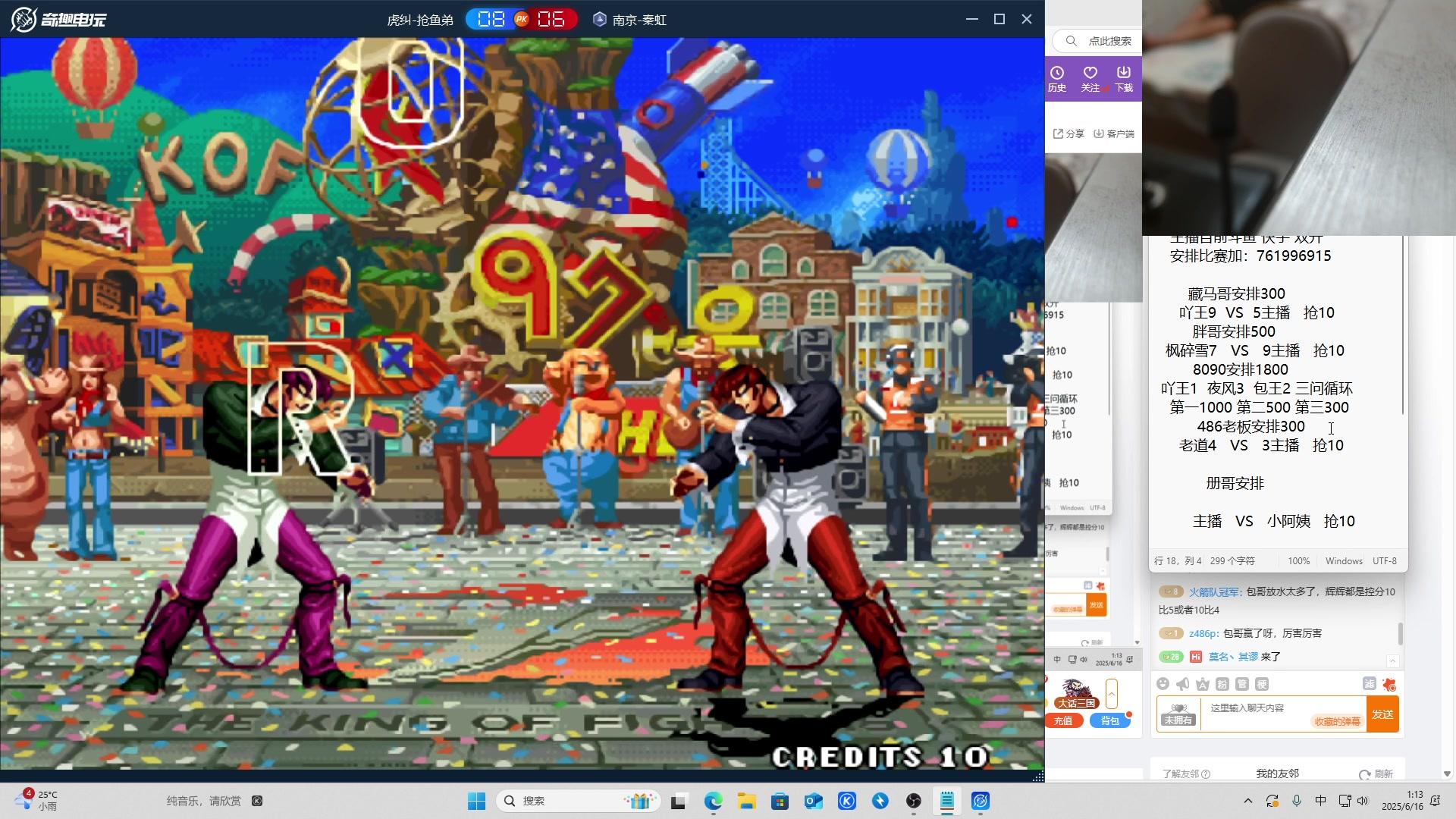Click the notepad vertical scrollbar

1403,325
